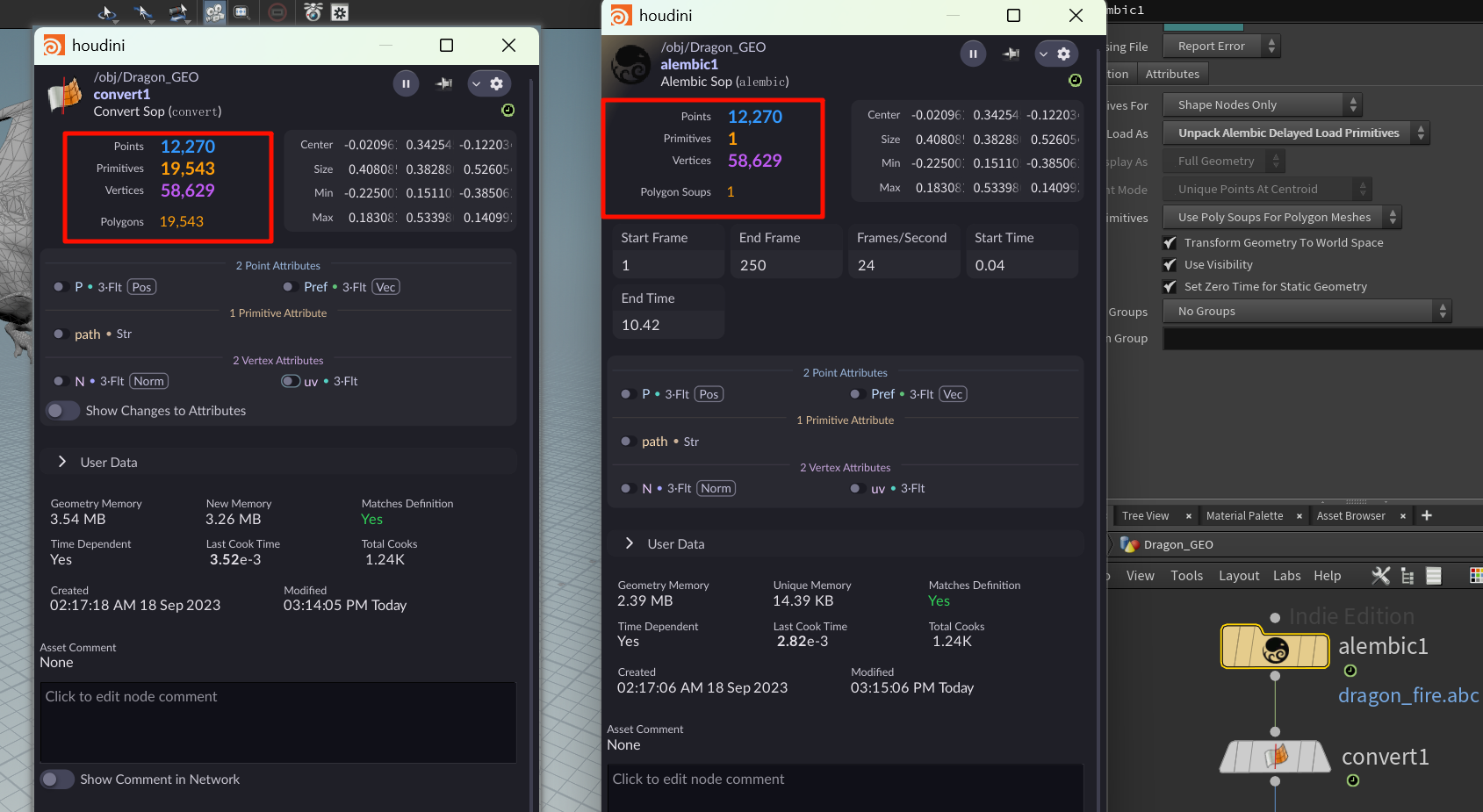
Task: Open the Labs menu in network editor
Action: pyautogui.click(x=1286, y=576)
